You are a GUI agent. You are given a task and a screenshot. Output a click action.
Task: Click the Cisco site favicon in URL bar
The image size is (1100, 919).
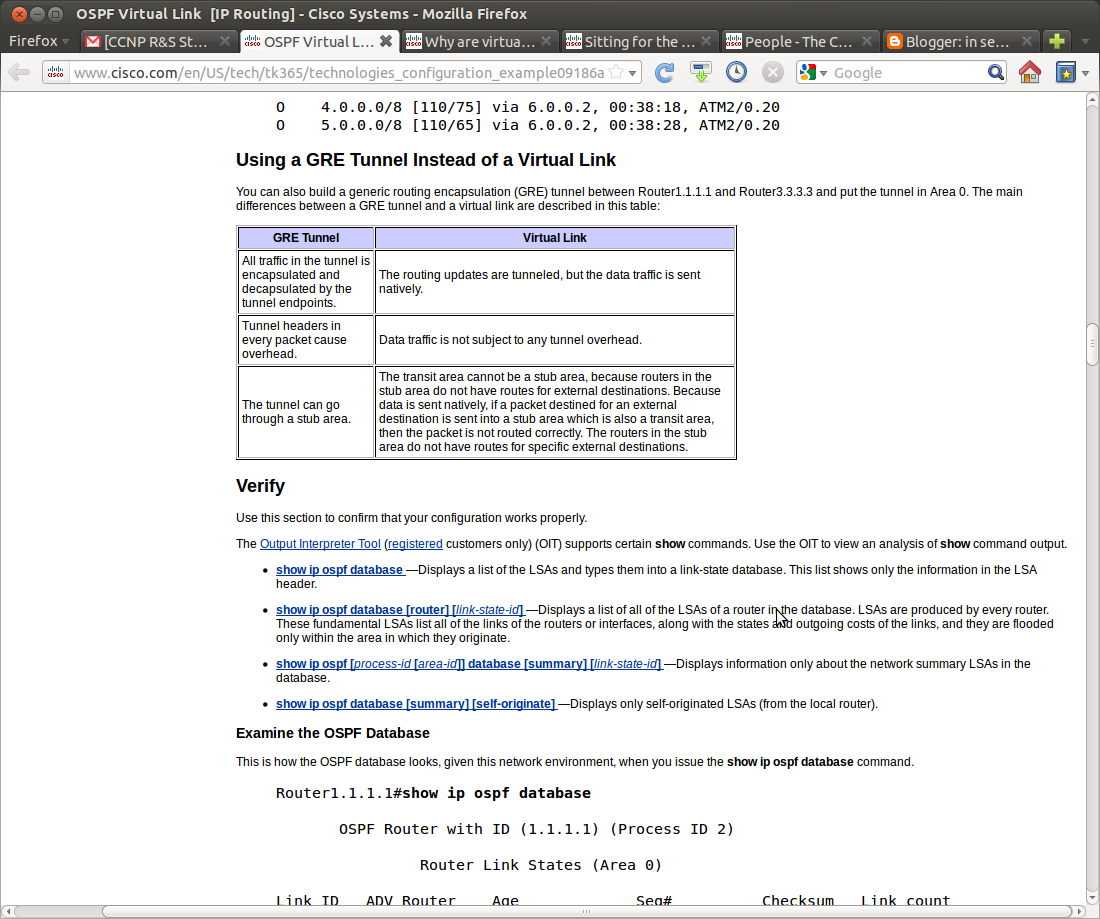[55, 72]
